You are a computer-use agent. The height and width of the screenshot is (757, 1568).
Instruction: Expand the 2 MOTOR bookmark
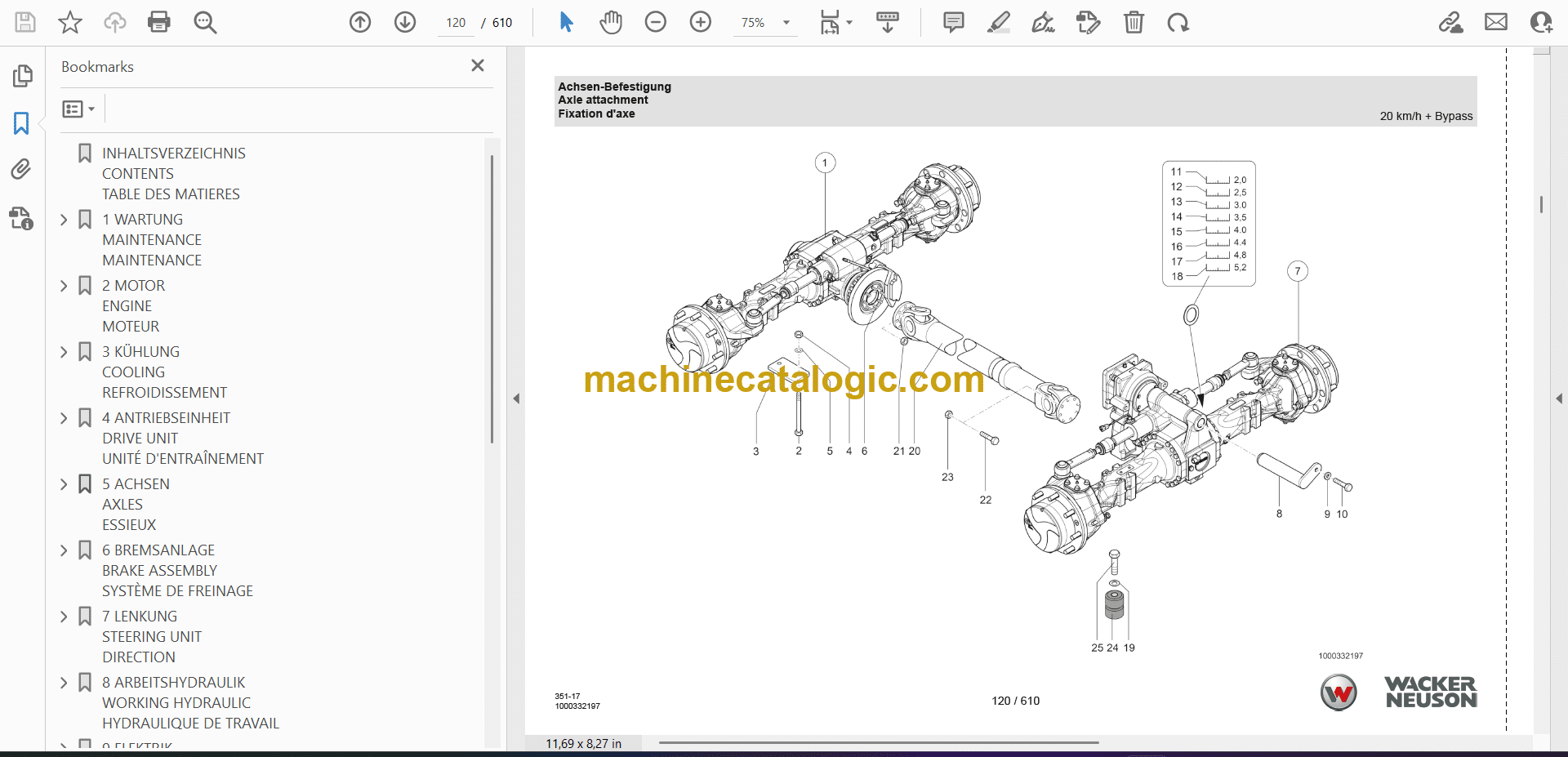65,286
